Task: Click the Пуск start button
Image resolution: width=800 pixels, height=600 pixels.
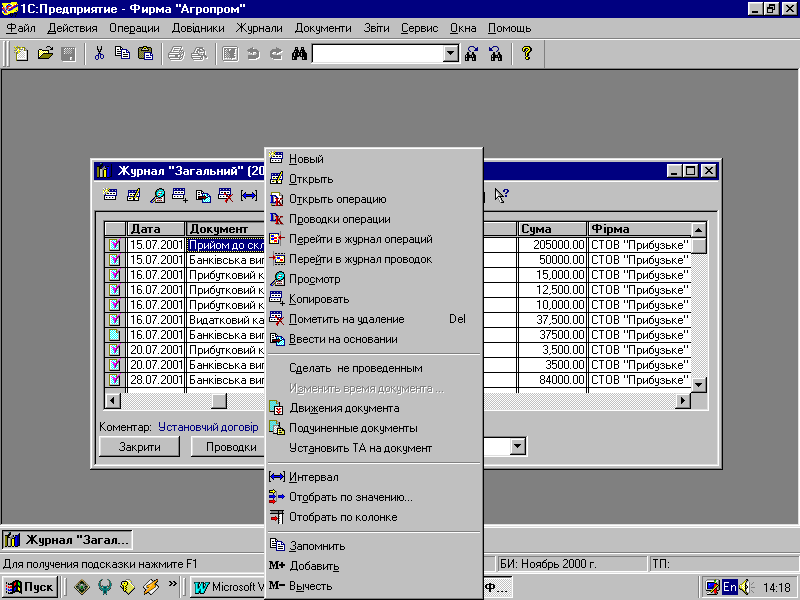Action: pos(30,587)
